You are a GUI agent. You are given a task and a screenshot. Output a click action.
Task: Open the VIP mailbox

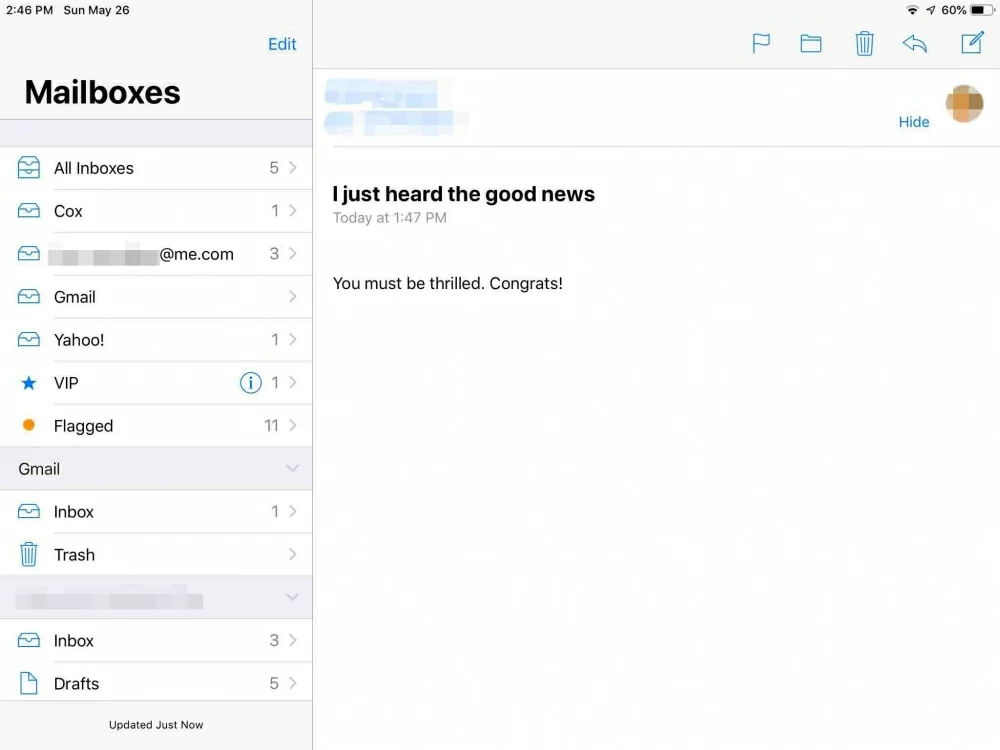click(x=156, y=383)
